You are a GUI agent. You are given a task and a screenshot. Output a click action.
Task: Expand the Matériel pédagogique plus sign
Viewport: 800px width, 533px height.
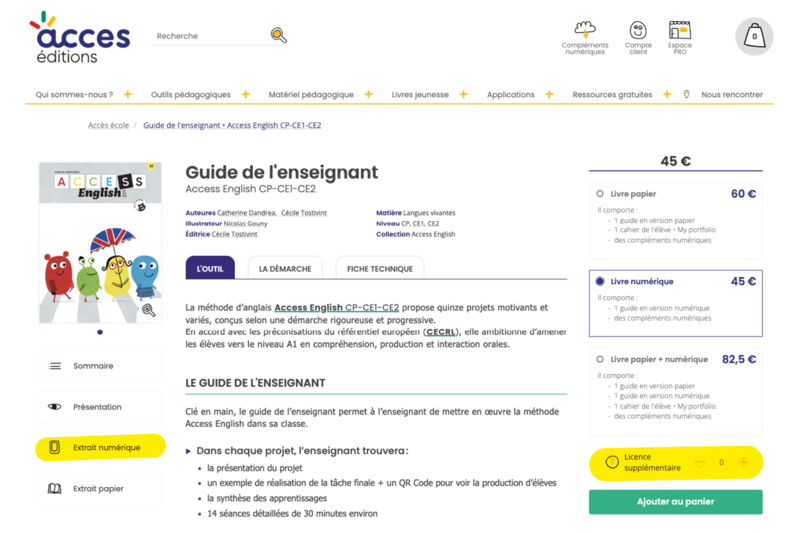(x=368, y=94)
